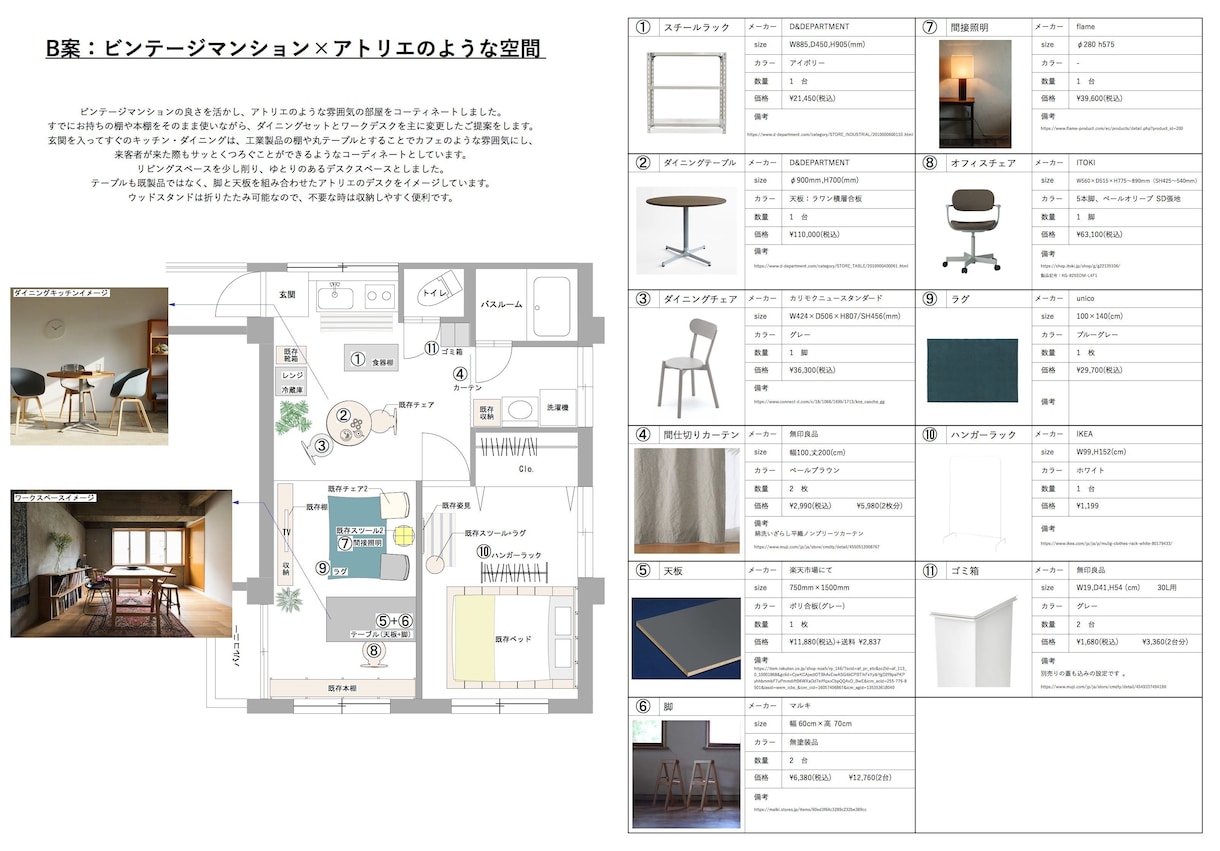This screenshot has width=1220, height=851.
Task: Select the トイレ label on floor plan
Action: (x=434, y=293)
